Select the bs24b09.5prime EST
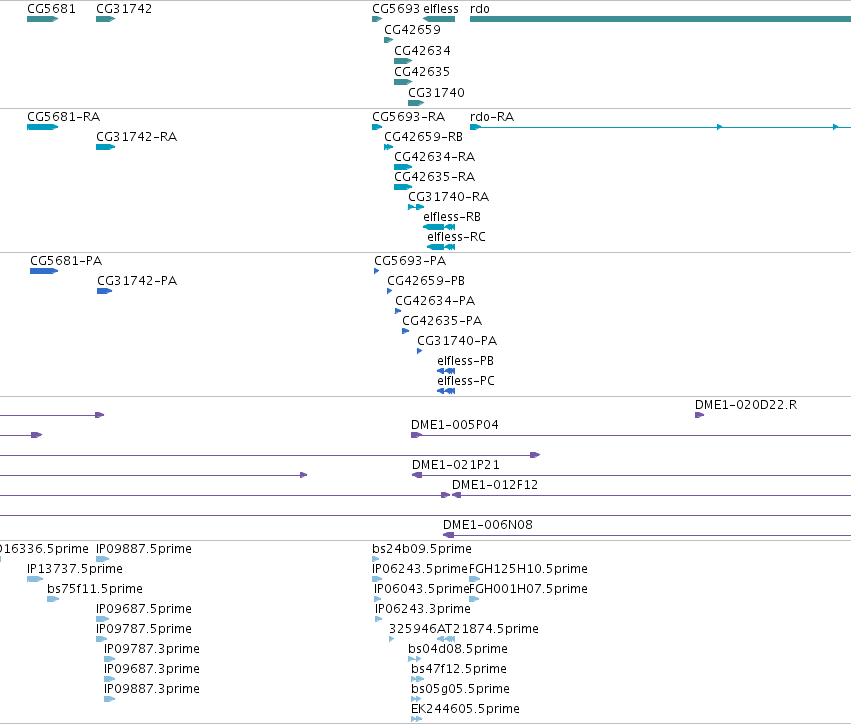The width and height of the screenshot is (851, 724). click(x=376, y=559)
